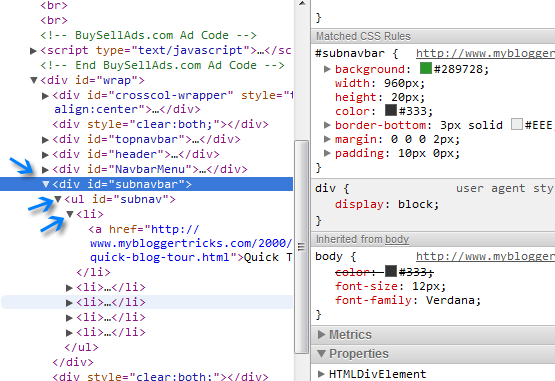Click the Matched CSS Rules header
This screenshot has width=555, height=381.
tap(433, 36)
